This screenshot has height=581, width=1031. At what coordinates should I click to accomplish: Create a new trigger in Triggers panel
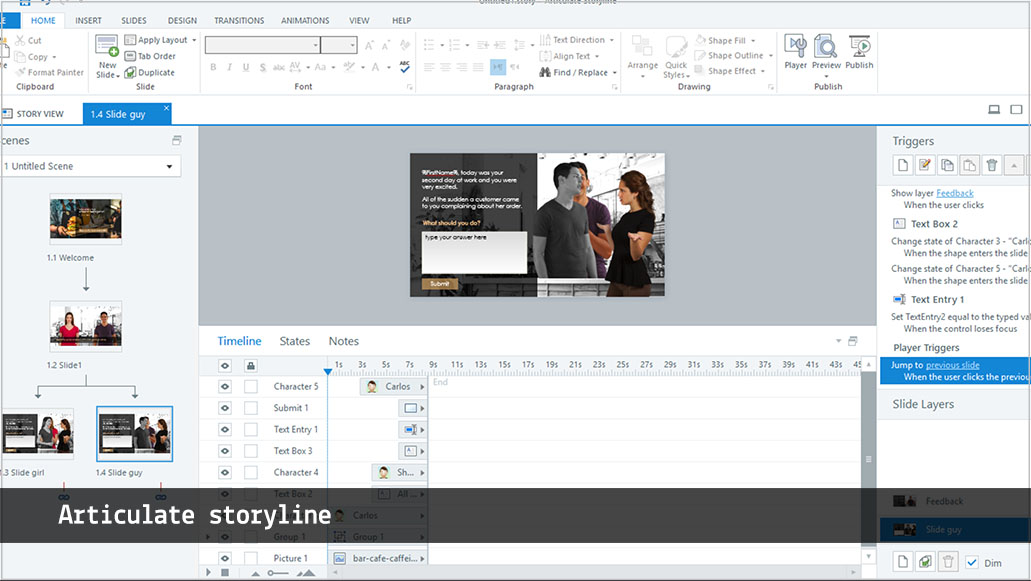click(x=902, y=166)
